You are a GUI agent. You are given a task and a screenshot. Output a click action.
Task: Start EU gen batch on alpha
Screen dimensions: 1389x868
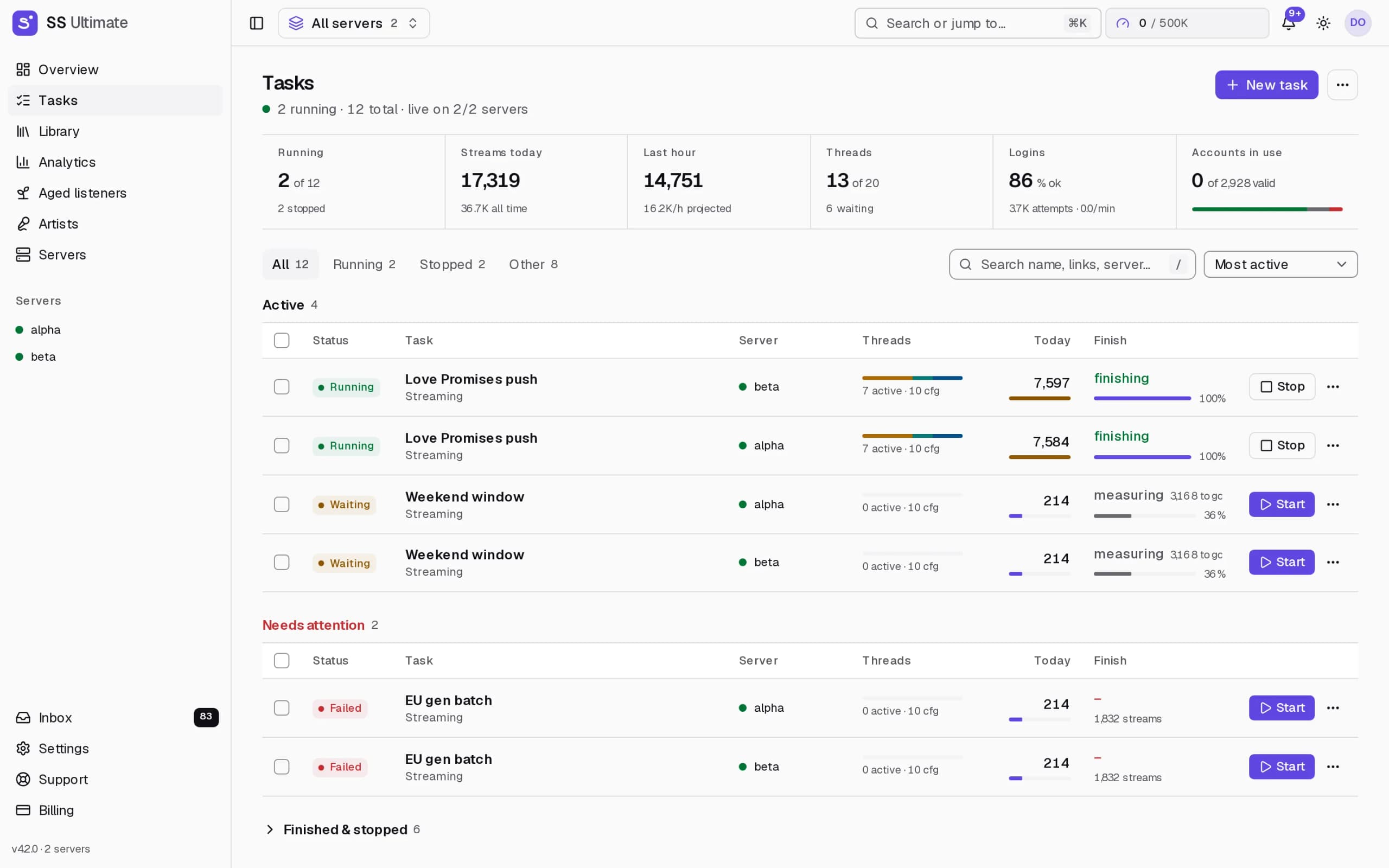click(1281, 708)
